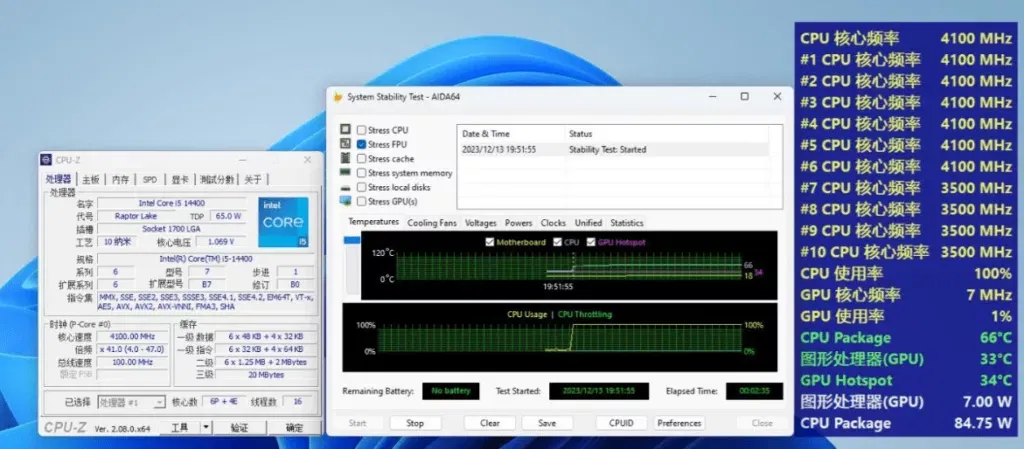Enable the Stress system memory checkbox
Image resolution: width=1024 pixels, height=449 pixels.
[361, 173]
